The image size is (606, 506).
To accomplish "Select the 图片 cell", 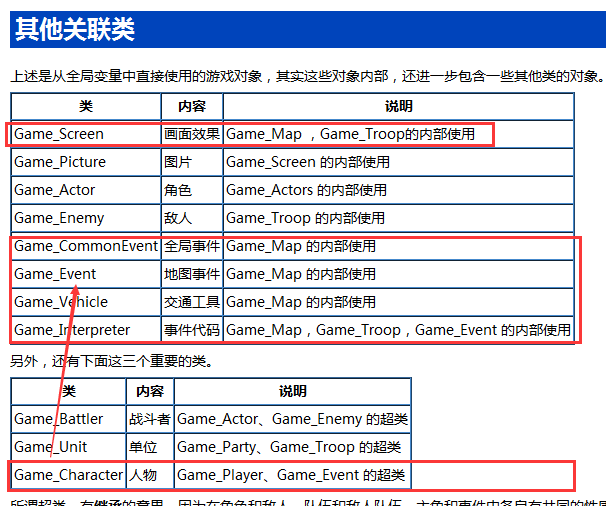I will point(192,162).
